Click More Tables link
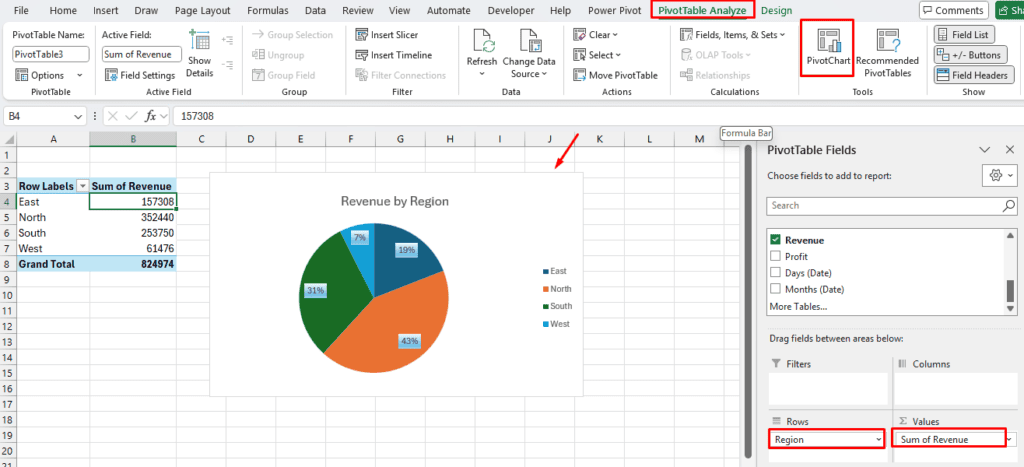The width and height of the screenshot is (1024, 467). pos(798,306)
